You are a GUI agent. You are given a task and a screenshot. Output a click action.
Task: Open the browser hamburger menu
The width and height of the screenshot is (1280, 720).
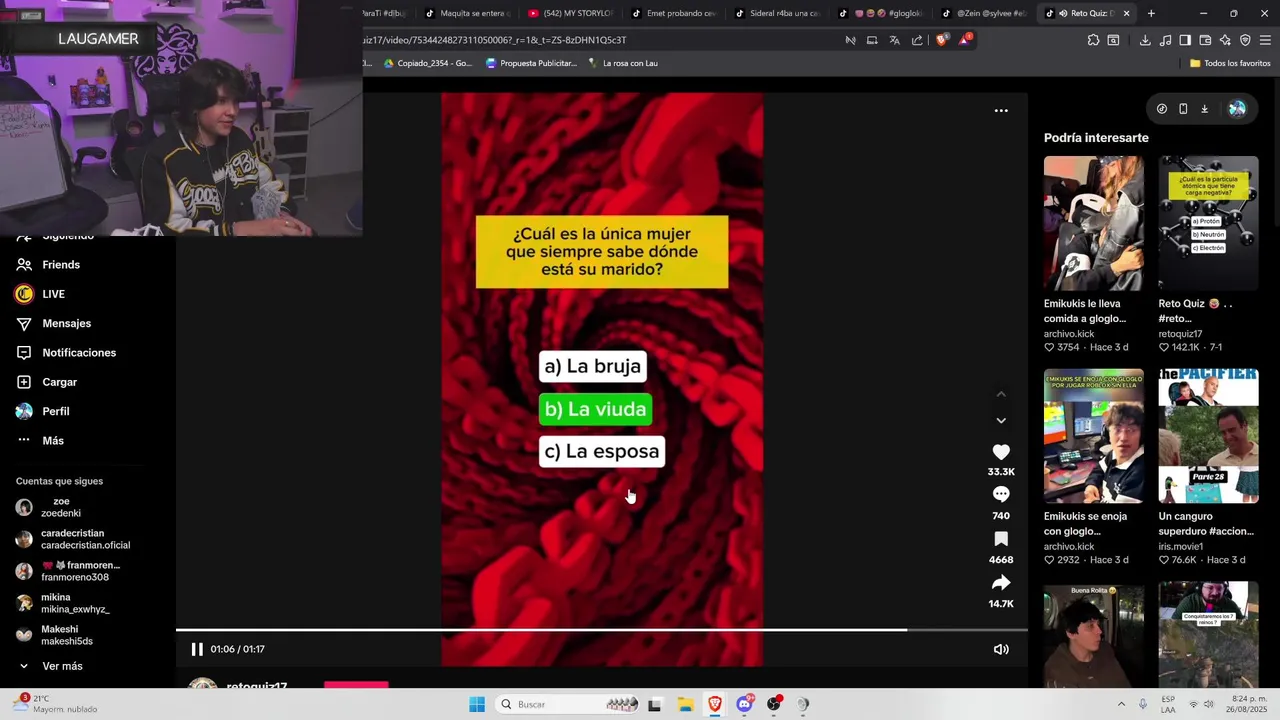coord(1265,40)
